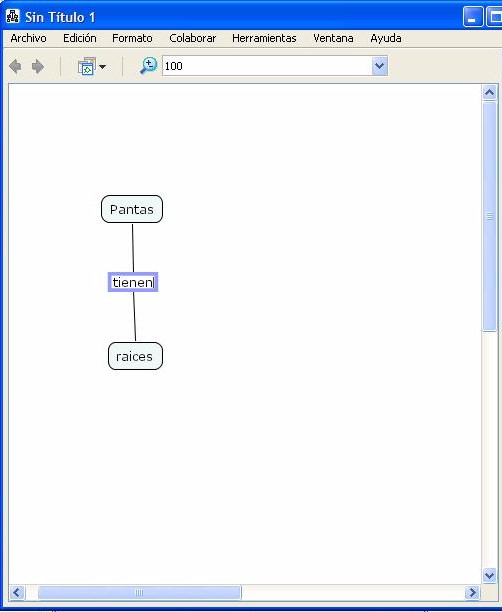Expand the views icon dropdown arrow
Screen dimensions: 502x612
coord(103,67)
